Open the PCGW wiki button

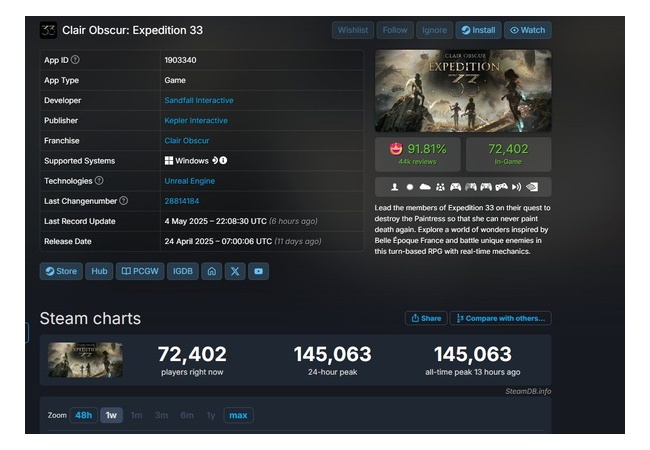[x=140, y=271]
